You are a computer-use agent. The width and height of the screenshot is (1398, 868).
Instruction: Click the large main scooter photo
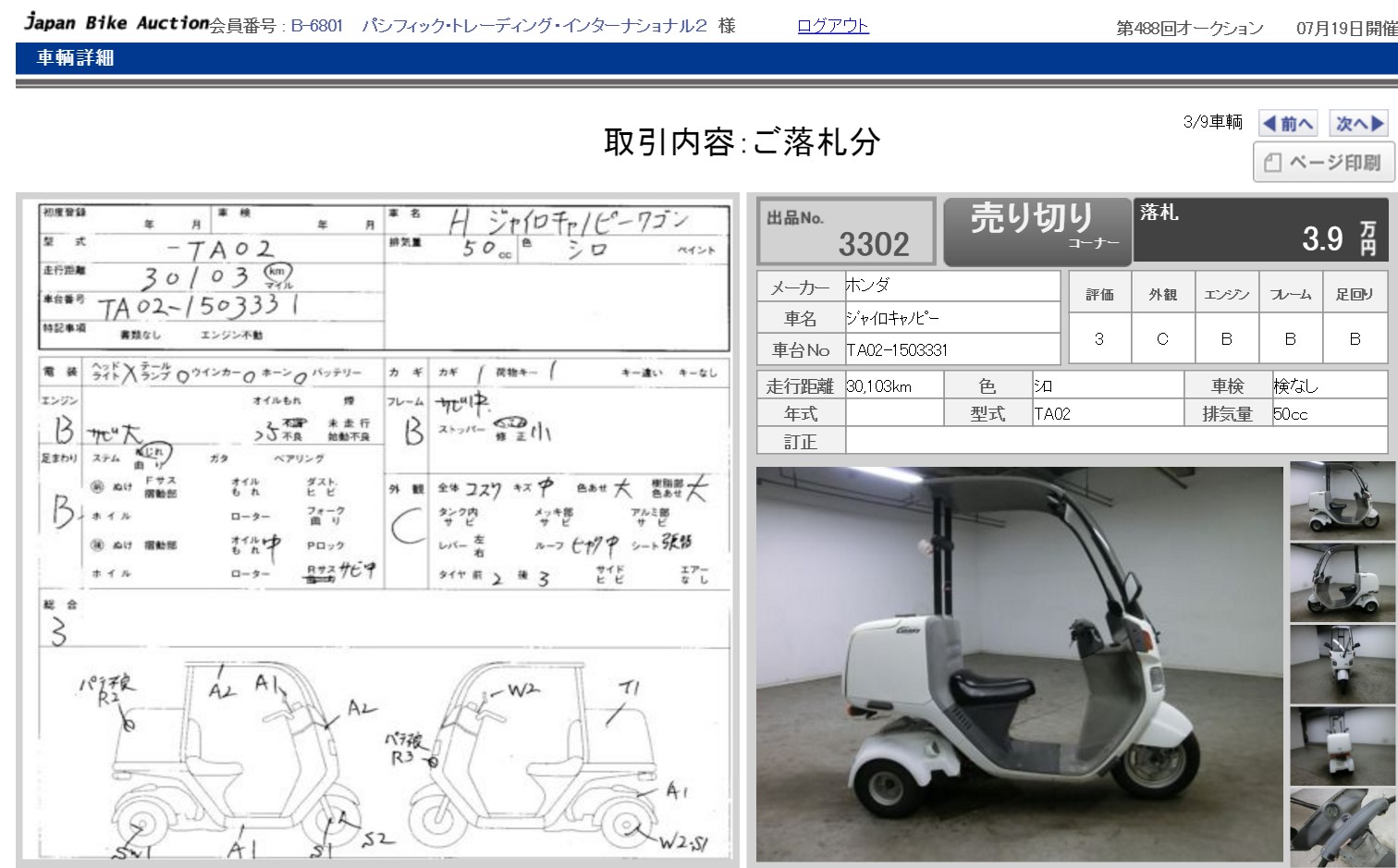(x=1019, y=664)
